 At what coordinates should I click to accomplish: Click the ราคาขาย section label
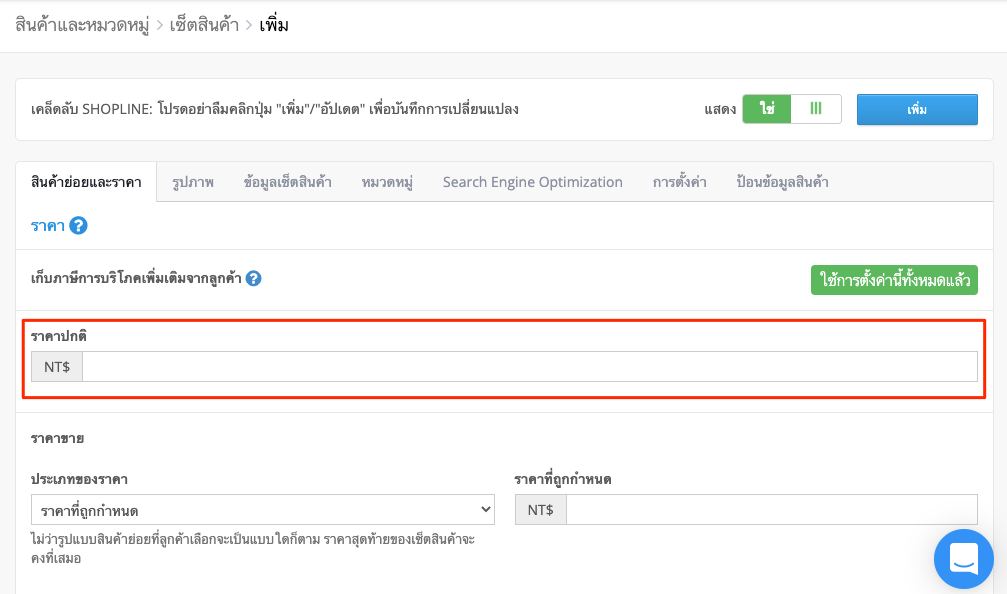[57, 439]
